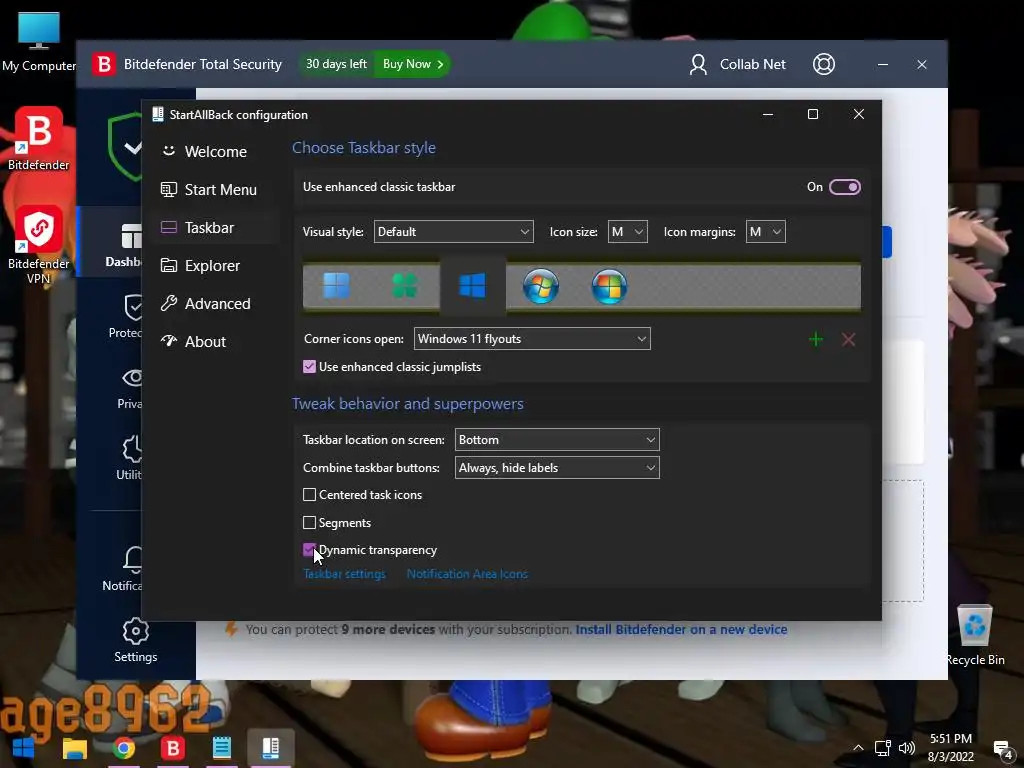Open the network tray icon

click(883, 748)
